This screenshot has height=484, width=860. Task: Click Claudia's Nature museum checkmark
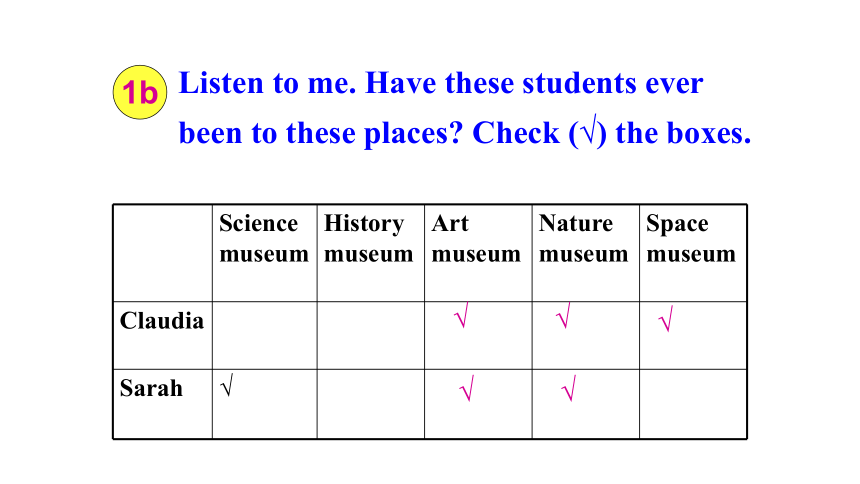(x=563, y=316)
